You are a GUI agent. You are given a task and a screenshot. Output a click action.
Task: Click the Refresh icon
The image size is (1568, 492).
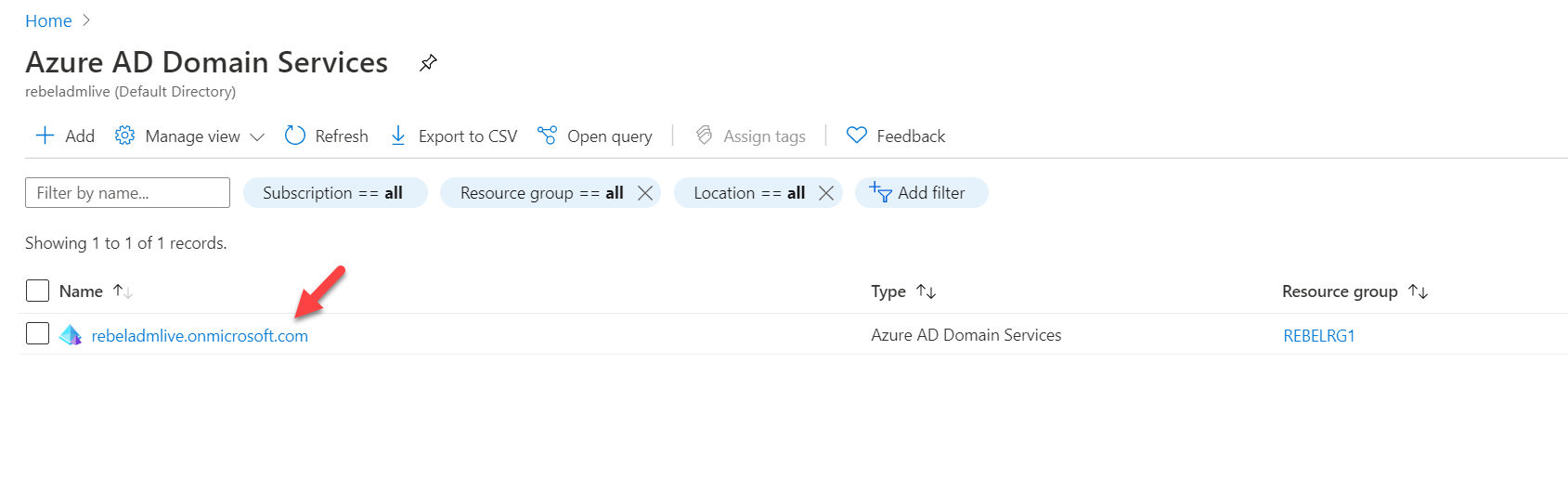click(295, 136)
